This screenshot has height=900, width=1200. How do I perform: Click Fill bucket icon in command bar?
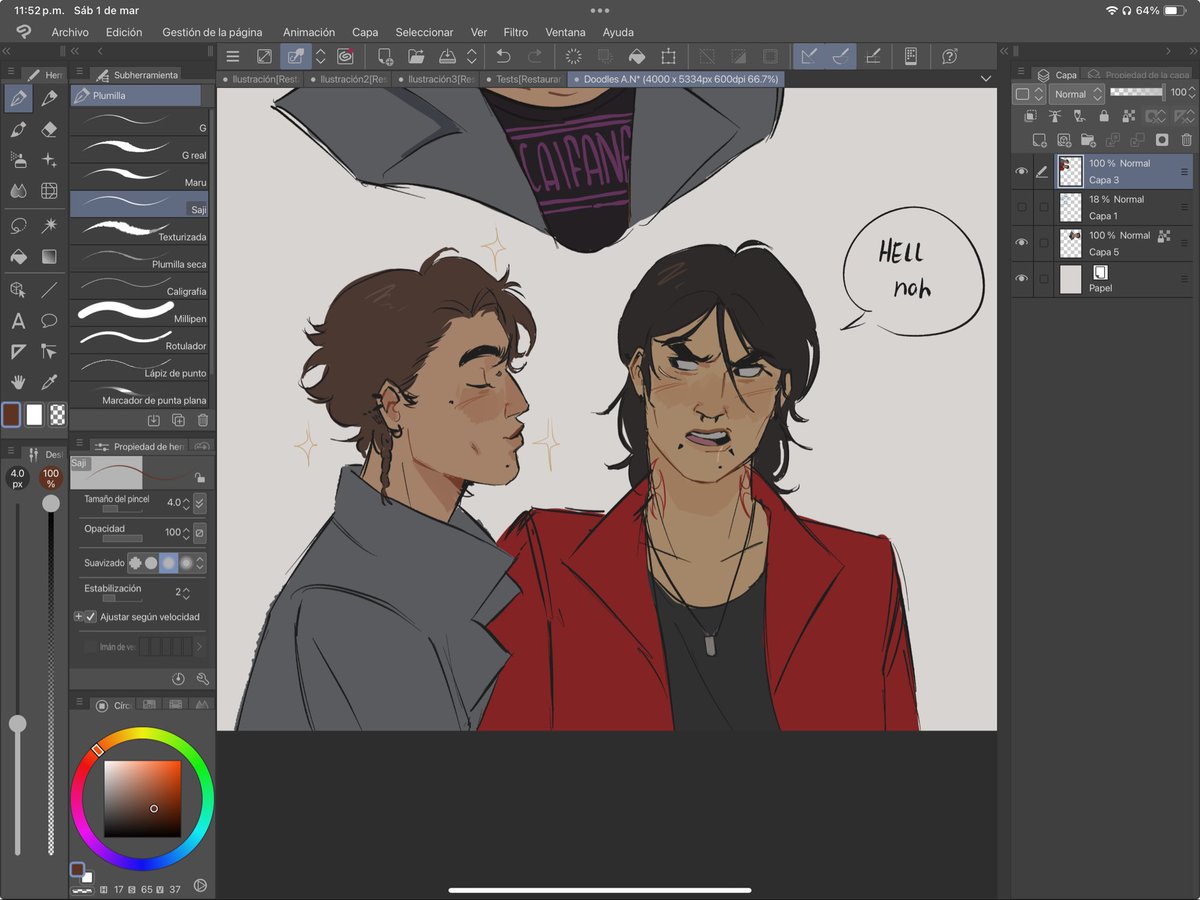tap(636, 57)
